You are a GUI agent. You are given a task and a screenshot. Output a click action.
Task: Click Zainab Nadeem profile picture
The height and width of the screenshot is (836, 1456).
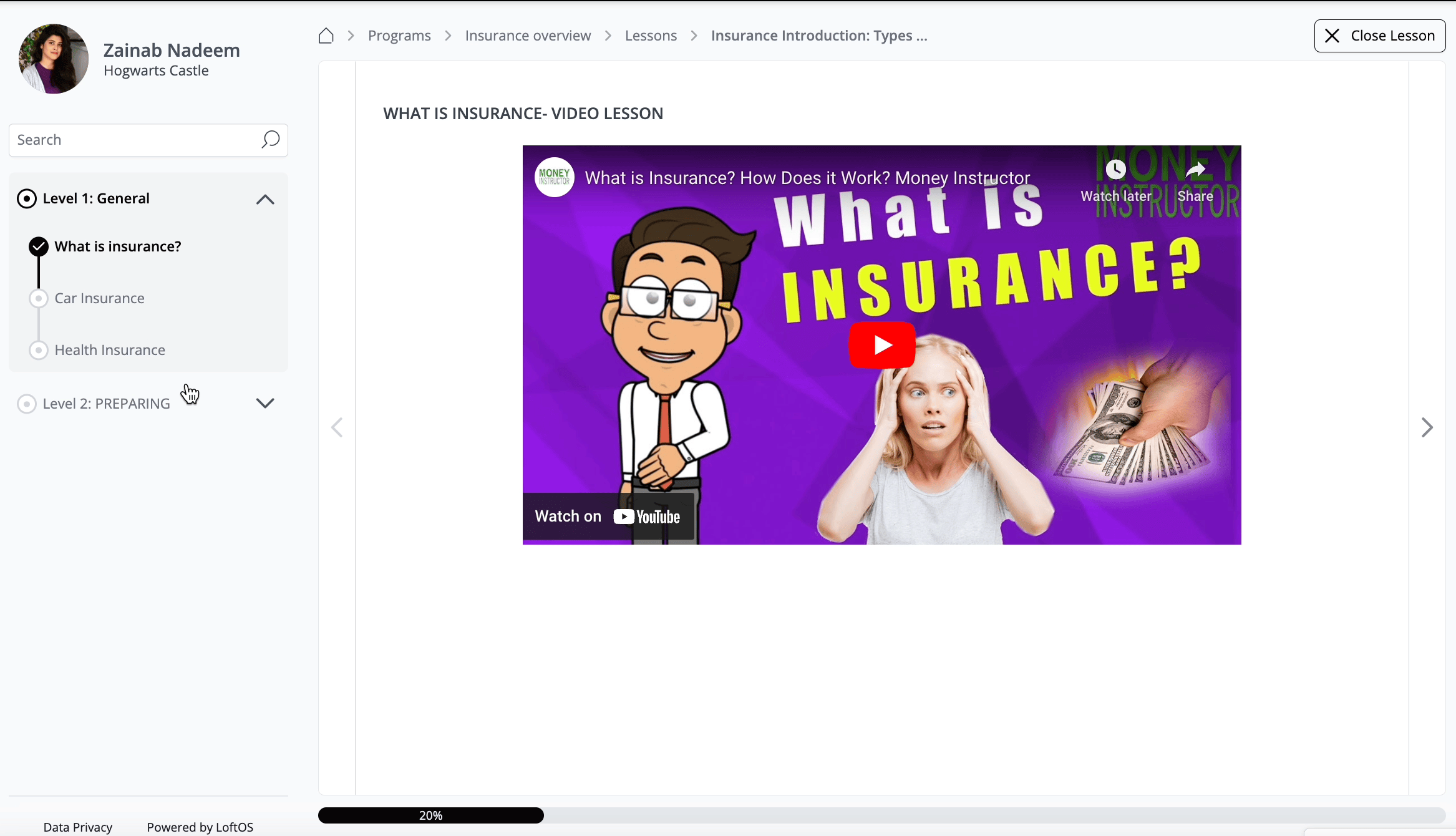[54, 59]
